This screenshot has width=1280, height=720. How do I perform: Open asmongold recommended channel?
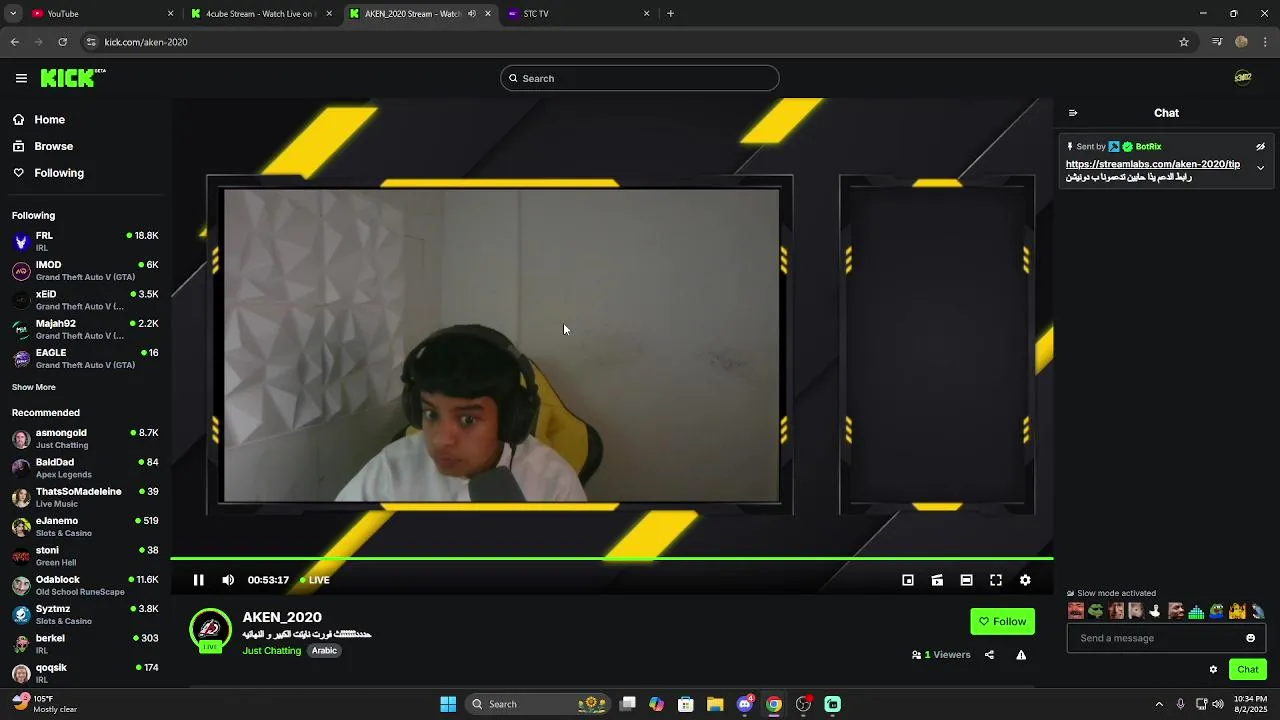click(x=85, y=438)
